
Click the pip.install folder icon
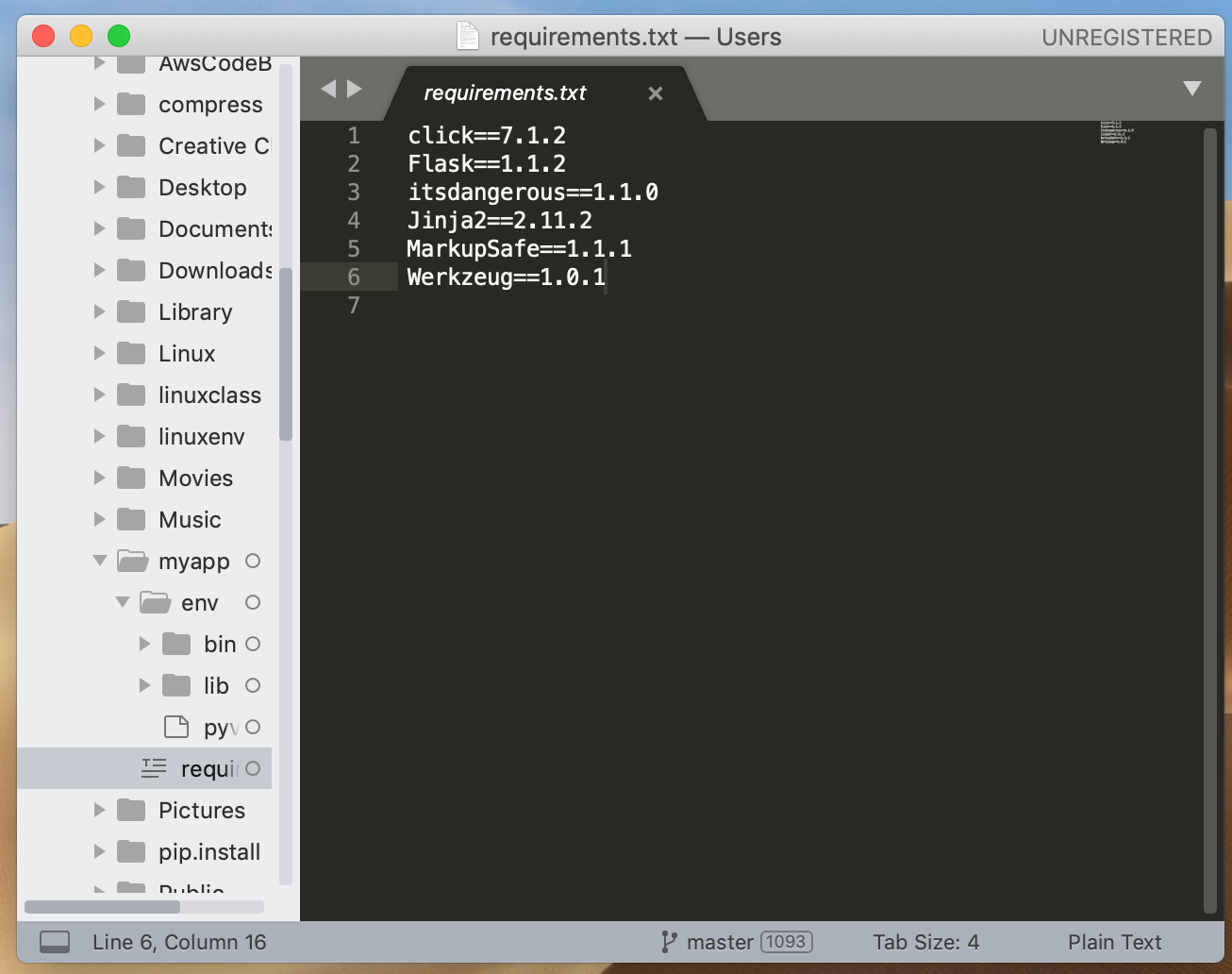pyautogui.click(x=131, y=851)
